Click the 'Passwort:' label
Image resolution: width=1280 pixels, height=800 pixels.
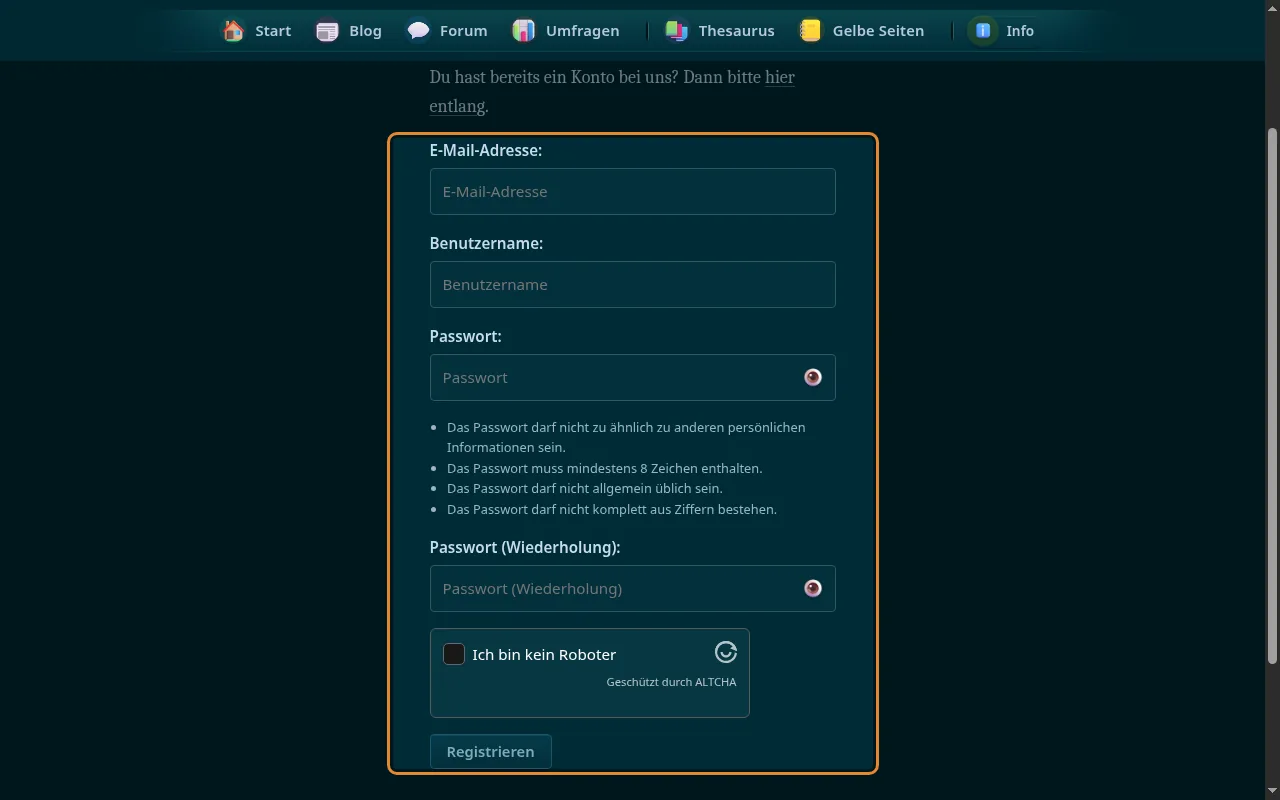[x=466, y=336]
